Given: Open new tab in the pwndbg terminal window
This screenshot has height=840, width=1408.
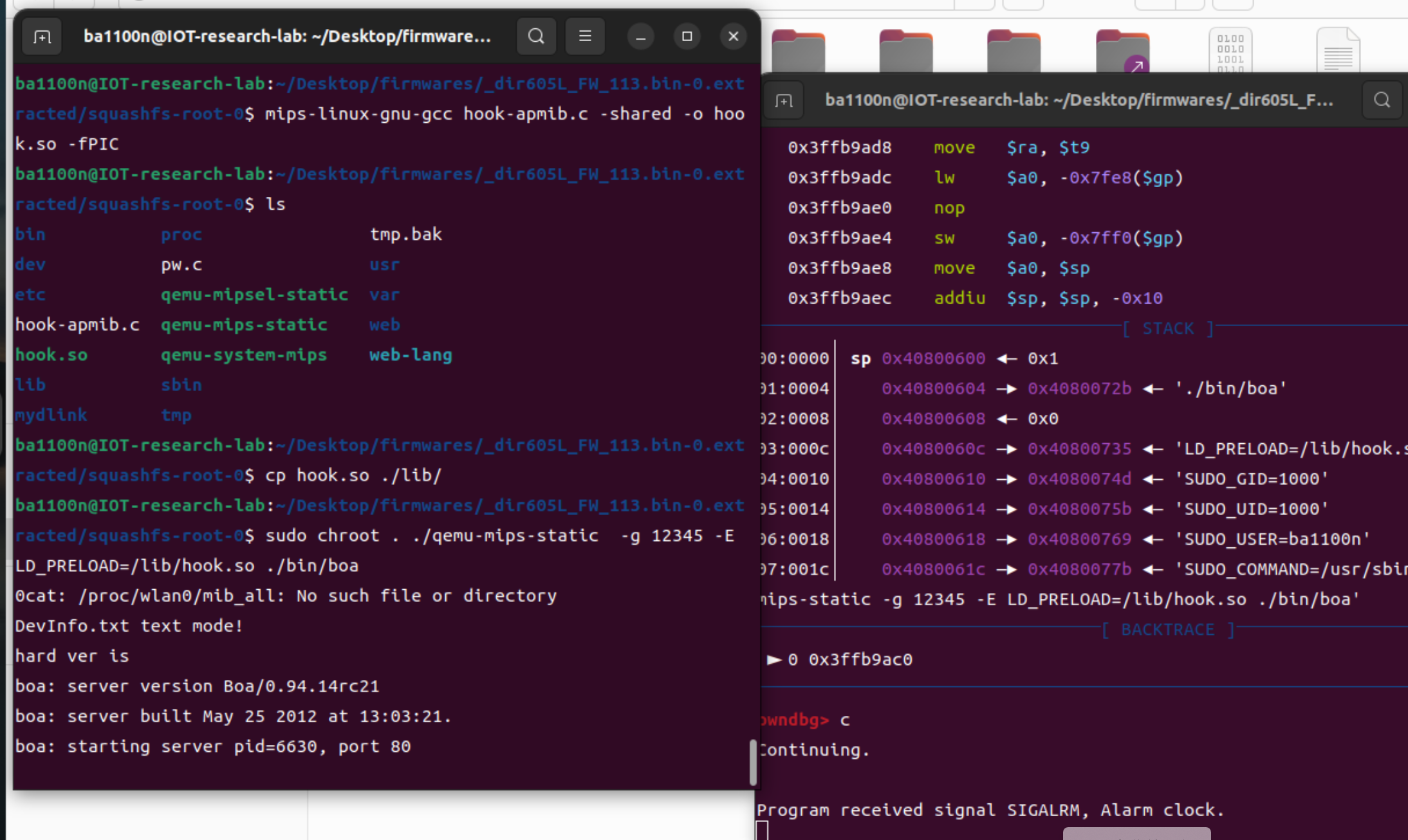Looking at the screenshot, I should [x=783, y=101].
